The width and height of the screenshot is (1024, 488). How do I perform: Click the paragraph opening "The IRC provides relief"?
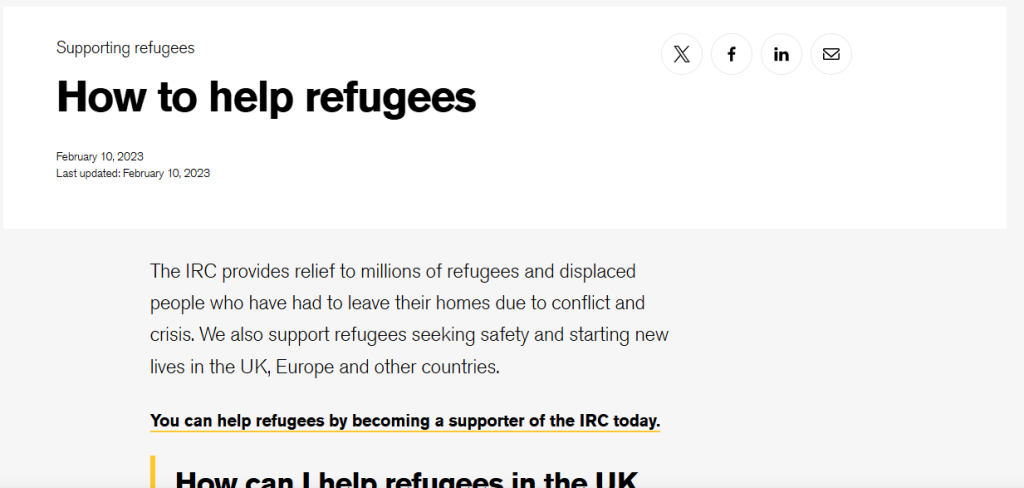(409, 319)
